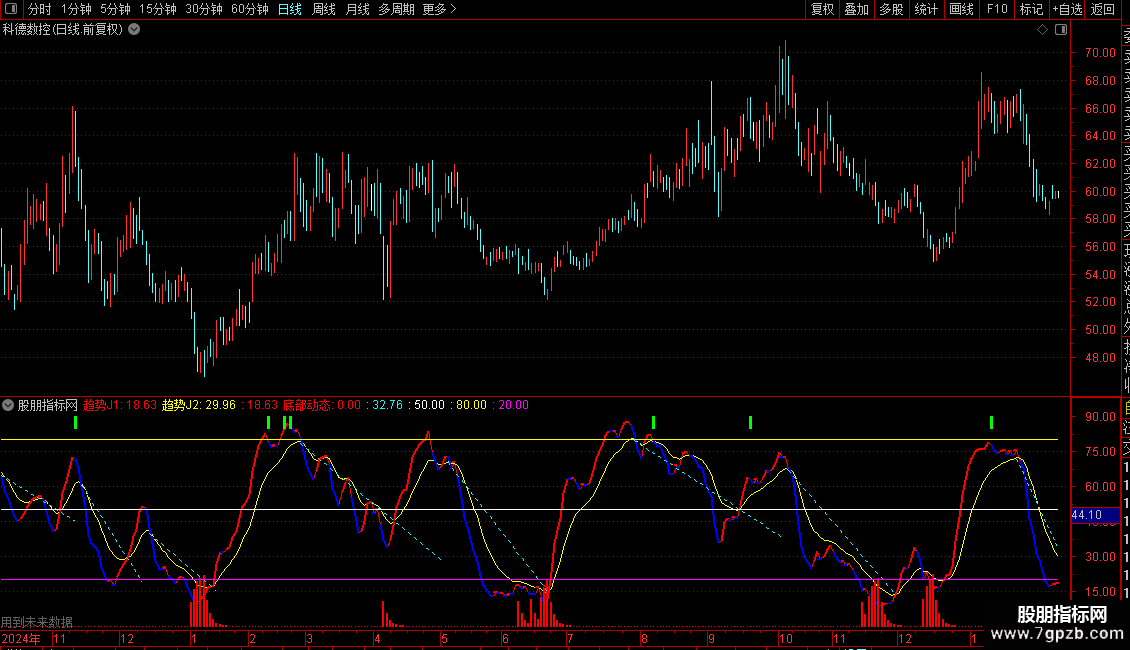The height and width of the screenshot is (650, 1130).
Task: Open the 画线 drawing tools
Action: (x=961, y=9)
